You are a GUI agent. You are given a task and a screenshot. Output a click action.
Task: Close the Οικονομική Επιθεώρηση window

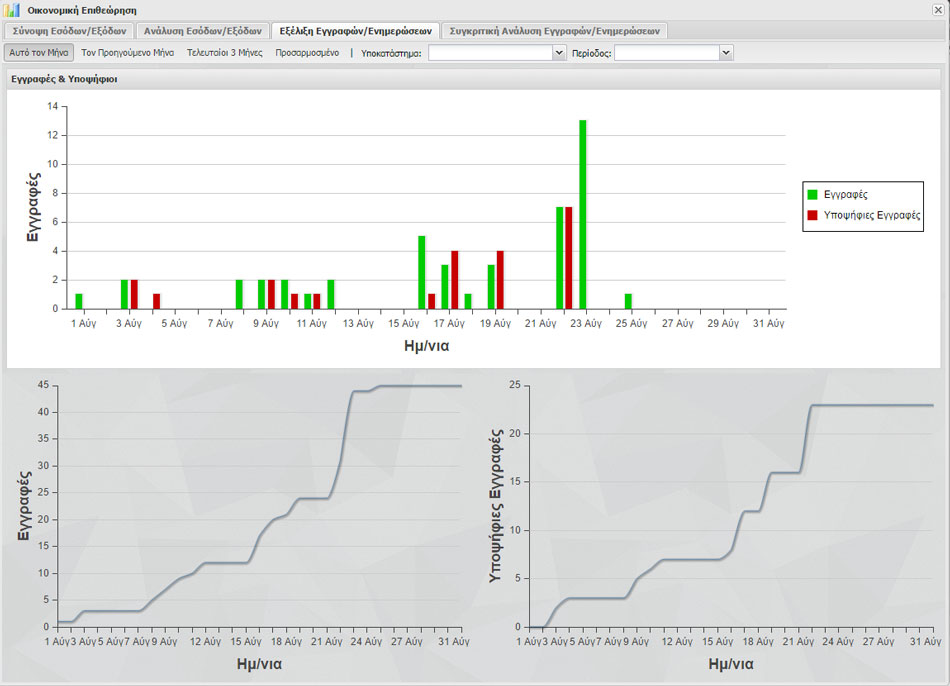pyautogui.click(x=937, y=9)
